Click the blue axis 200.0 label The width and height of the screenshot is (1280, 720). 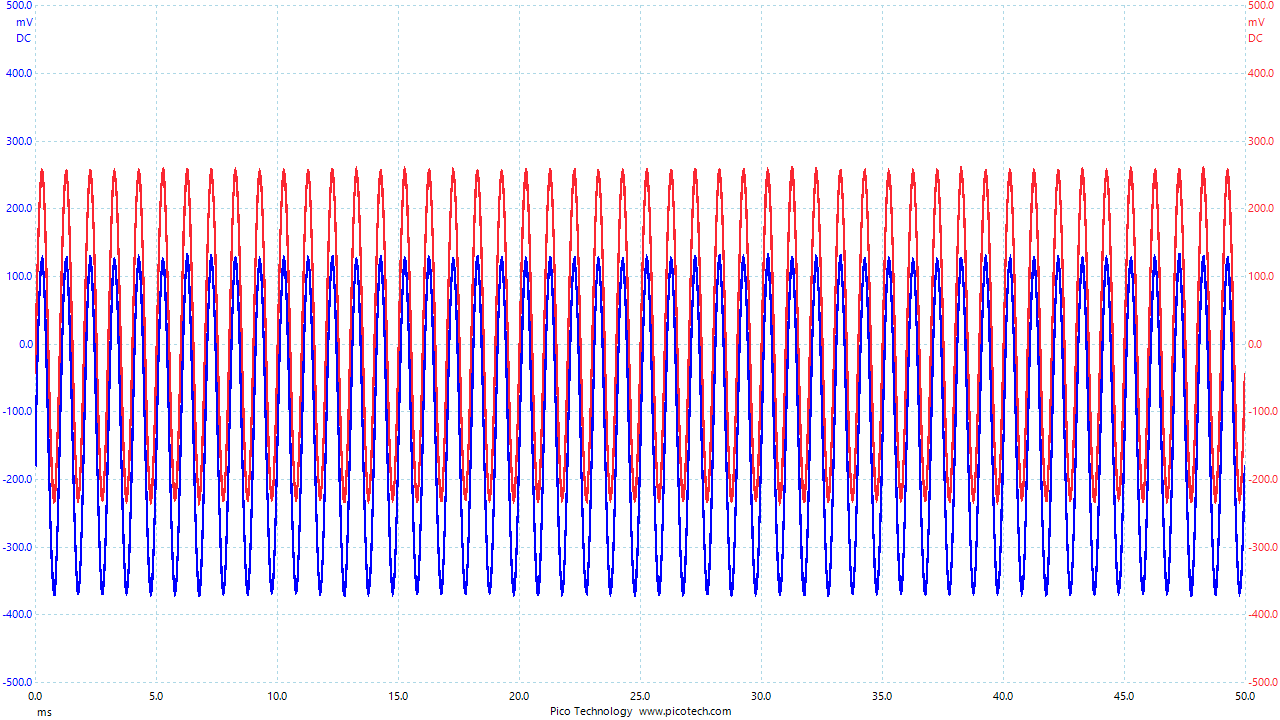pyautogui.click(x=19, y=208)
